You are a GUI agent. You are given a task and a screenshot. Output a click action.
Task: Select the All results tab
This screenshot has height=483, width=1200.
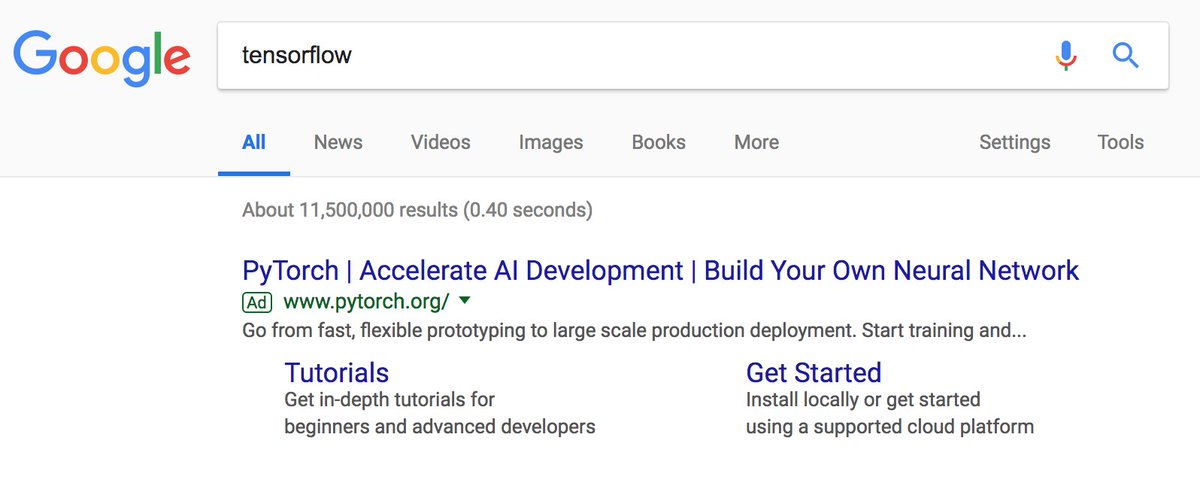[254, 142]
